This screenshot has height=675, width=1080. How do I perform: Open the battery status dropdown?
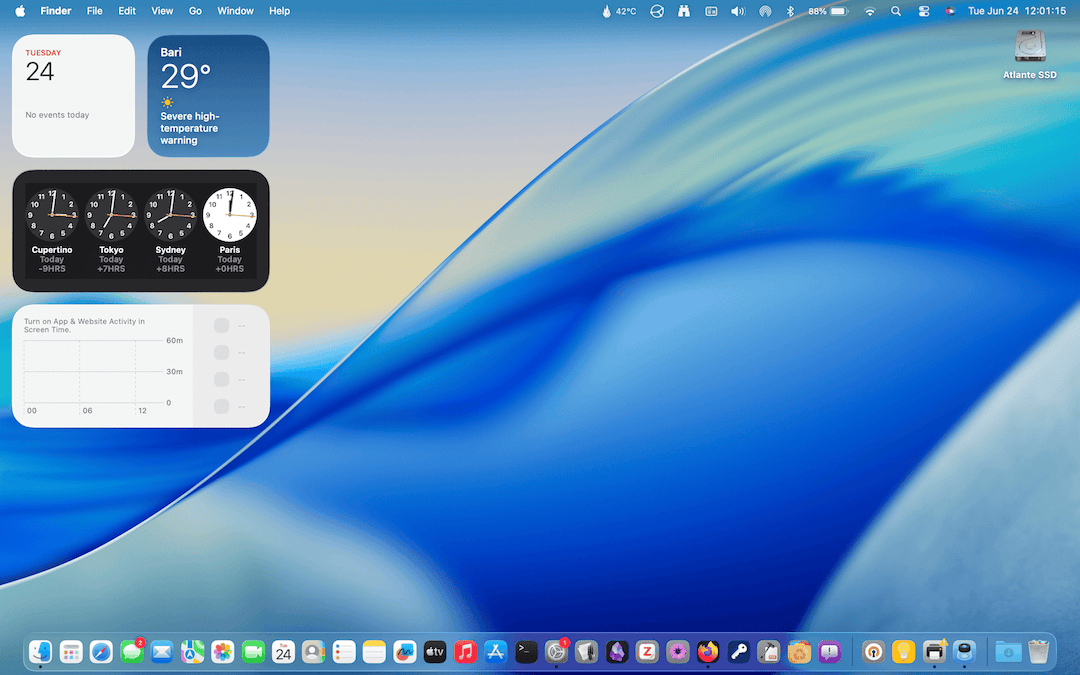[x=838, y=11]
